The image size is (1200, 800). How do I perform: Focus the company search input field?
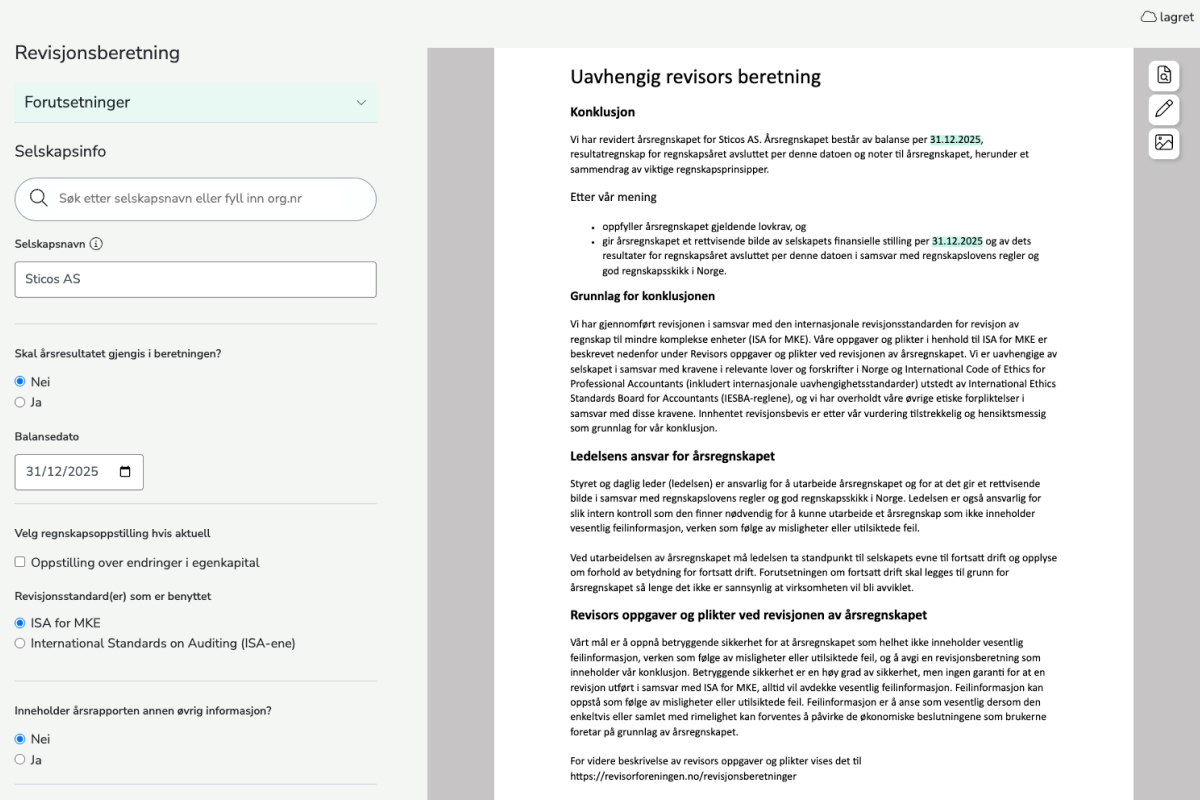pyautogui.click(x=195, y=199)
